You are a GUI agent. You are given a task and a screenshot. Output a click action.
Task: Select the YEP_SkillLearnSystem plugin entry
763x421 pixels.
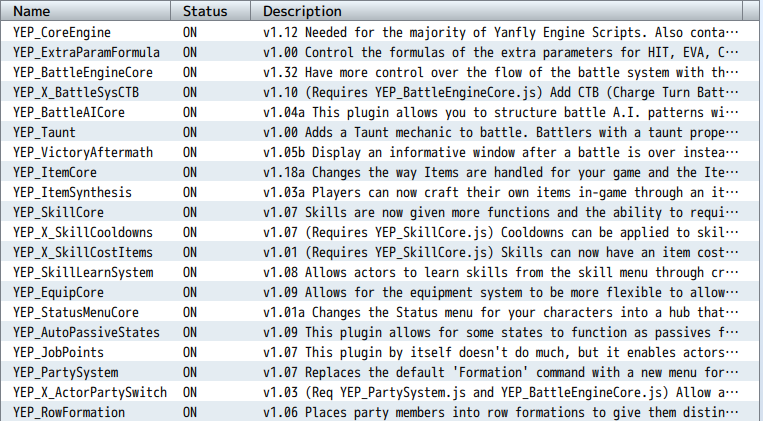tap(382, 272)
